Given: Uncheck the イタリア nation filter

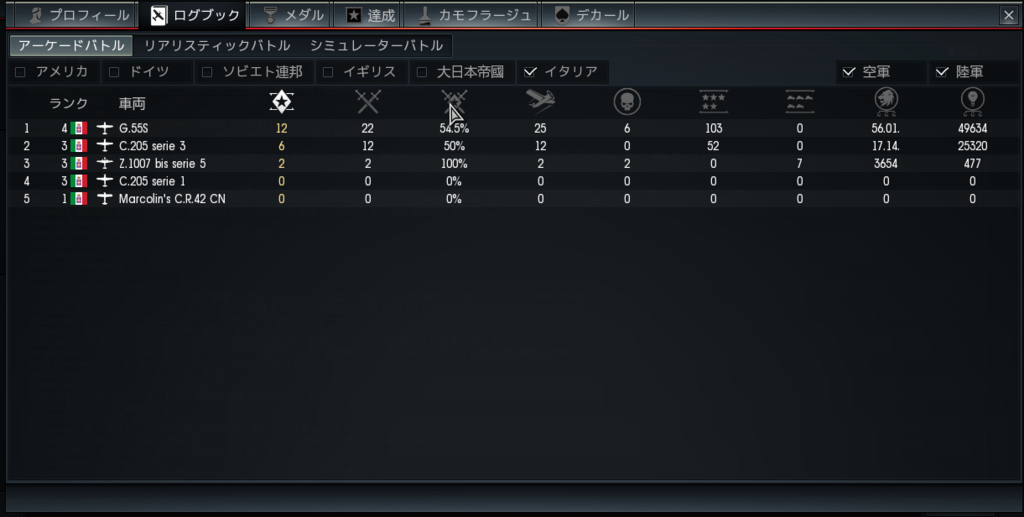Looking at the screenshot, I should 530,72.
